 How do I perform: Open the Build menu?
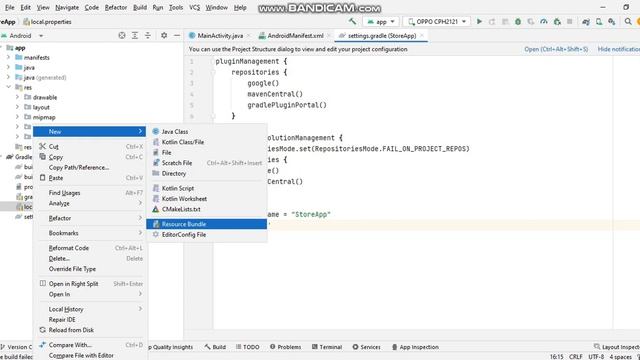pos(140,7)
